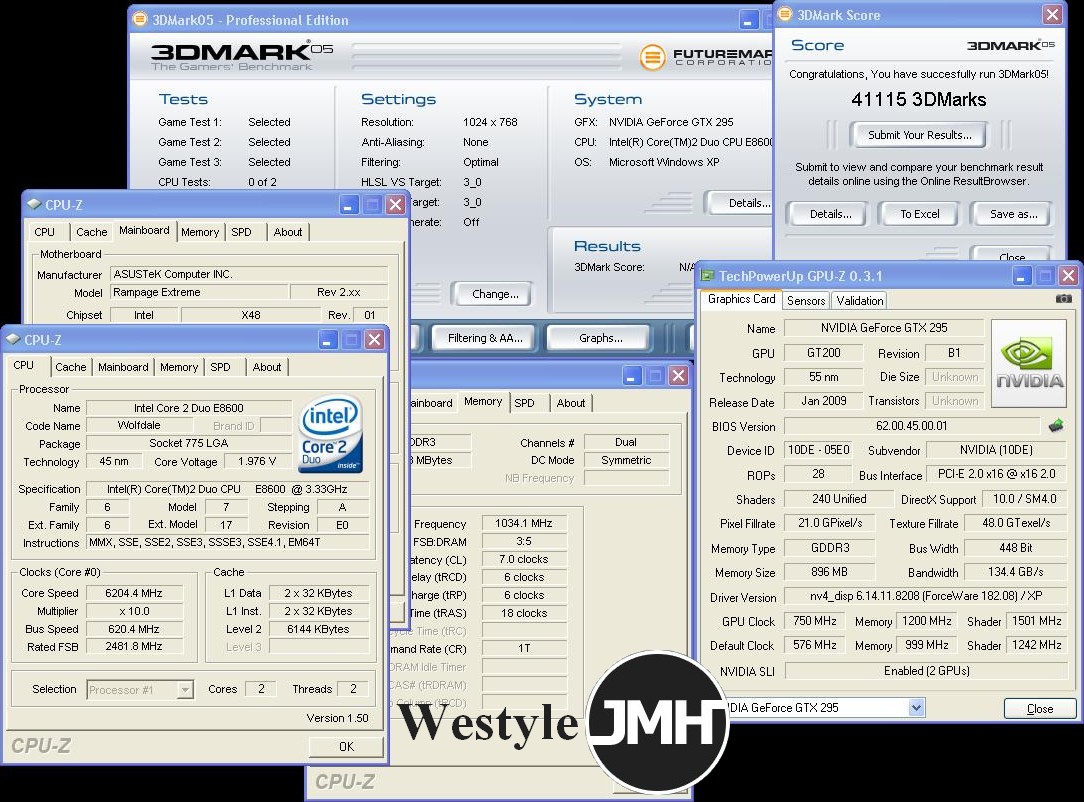1084x802 pixels.
Task: Open Cache tab in front CPU-Z window
Action: pos(71,367)
